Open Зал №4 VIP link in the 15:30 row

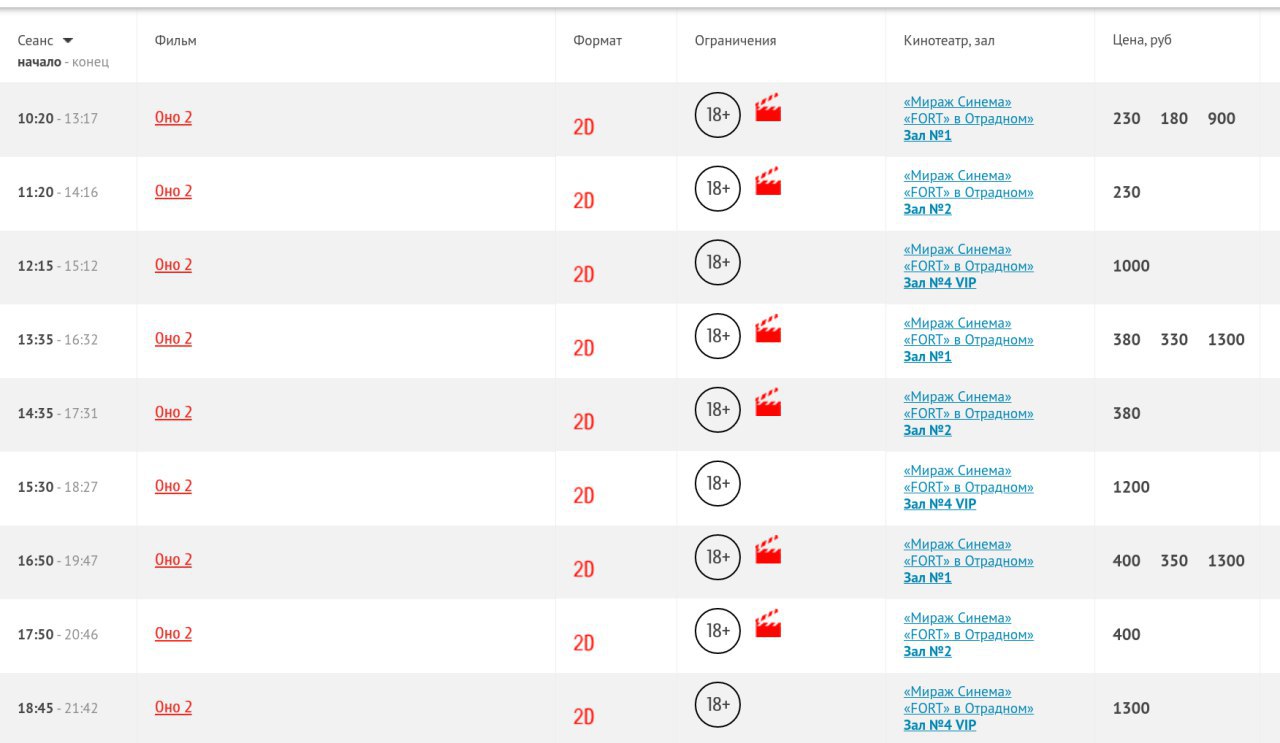940,504
